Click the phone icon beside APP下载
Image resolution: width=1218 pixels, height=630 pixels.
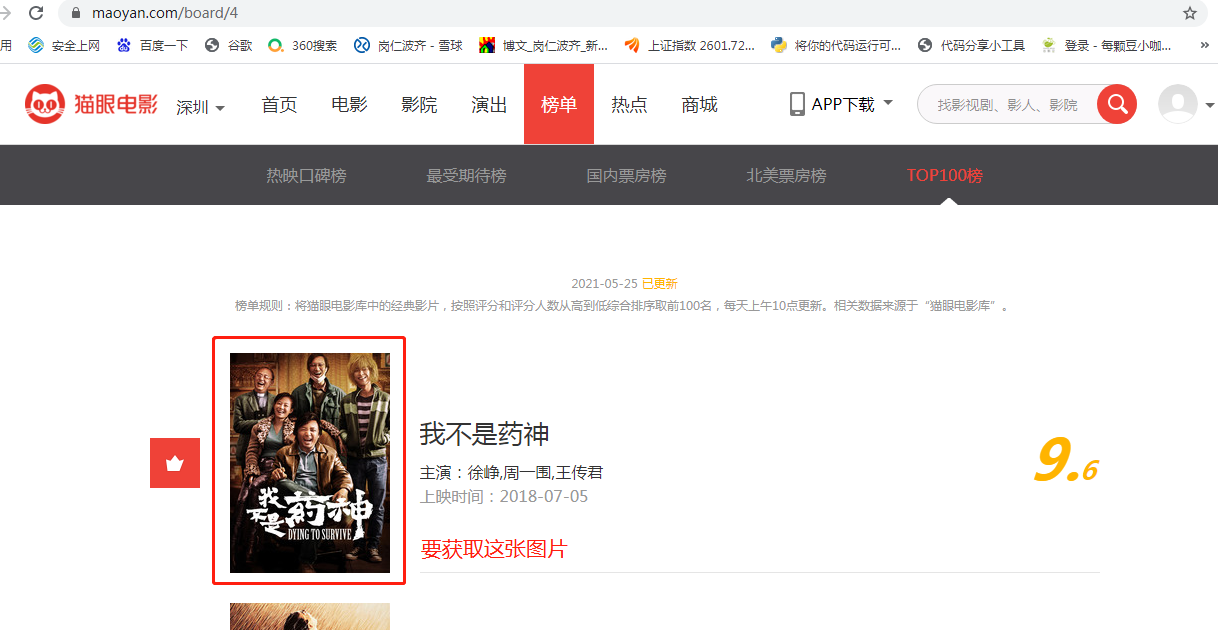point(797,104)
